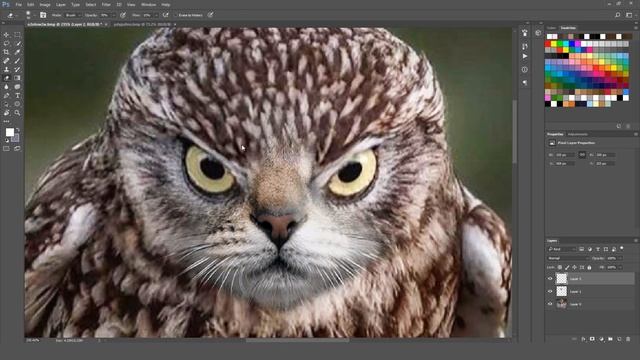
Task: Hide the Layer 0 visibility eye
Action: (550, 304)
